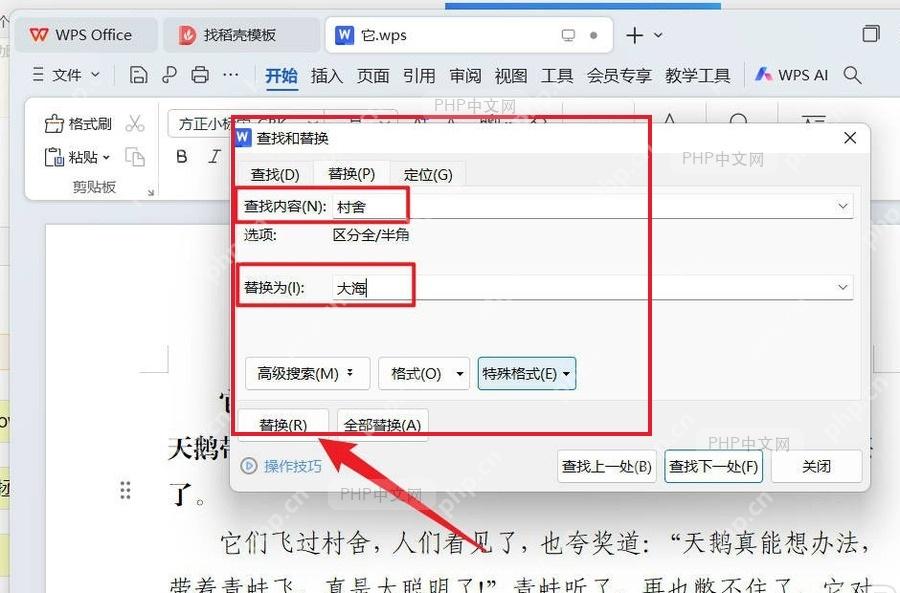Click the paragraph drag handle dots icon
This screenshot has height=593, width=900.
[125, 490]
